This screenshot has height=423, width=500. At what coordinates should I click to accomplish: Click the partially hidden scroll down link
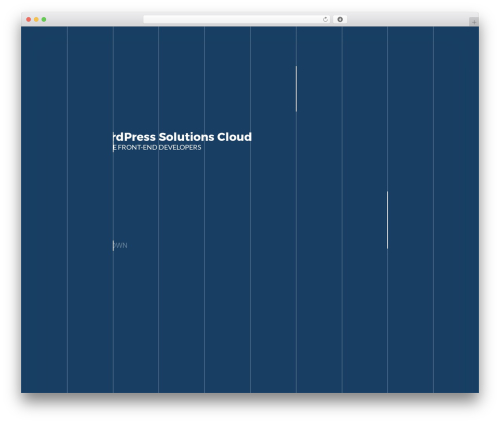(x=120, y=245)
